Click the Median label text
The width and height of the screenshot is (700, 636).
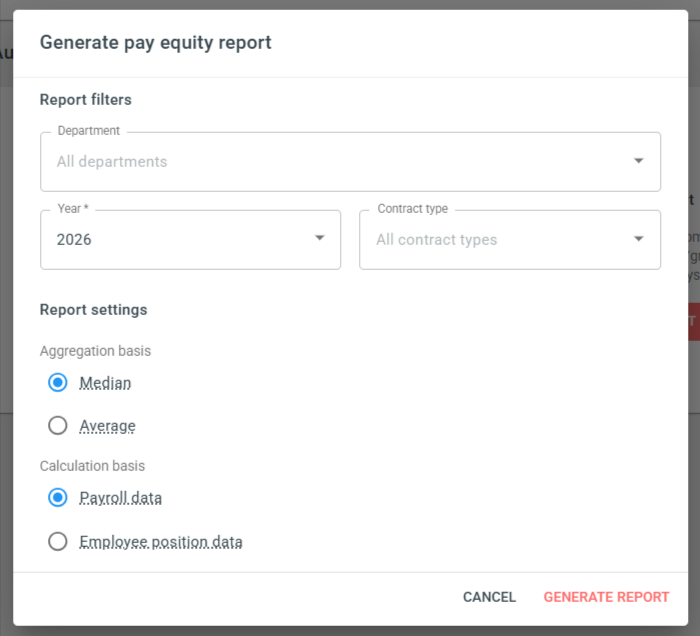(105, 383)
